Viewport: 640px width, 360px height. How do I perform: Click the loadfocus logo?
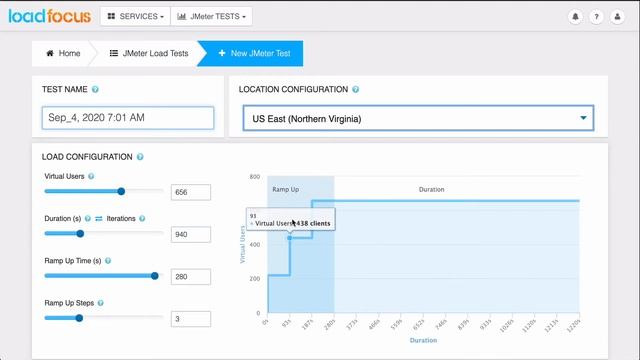point(49,16)
